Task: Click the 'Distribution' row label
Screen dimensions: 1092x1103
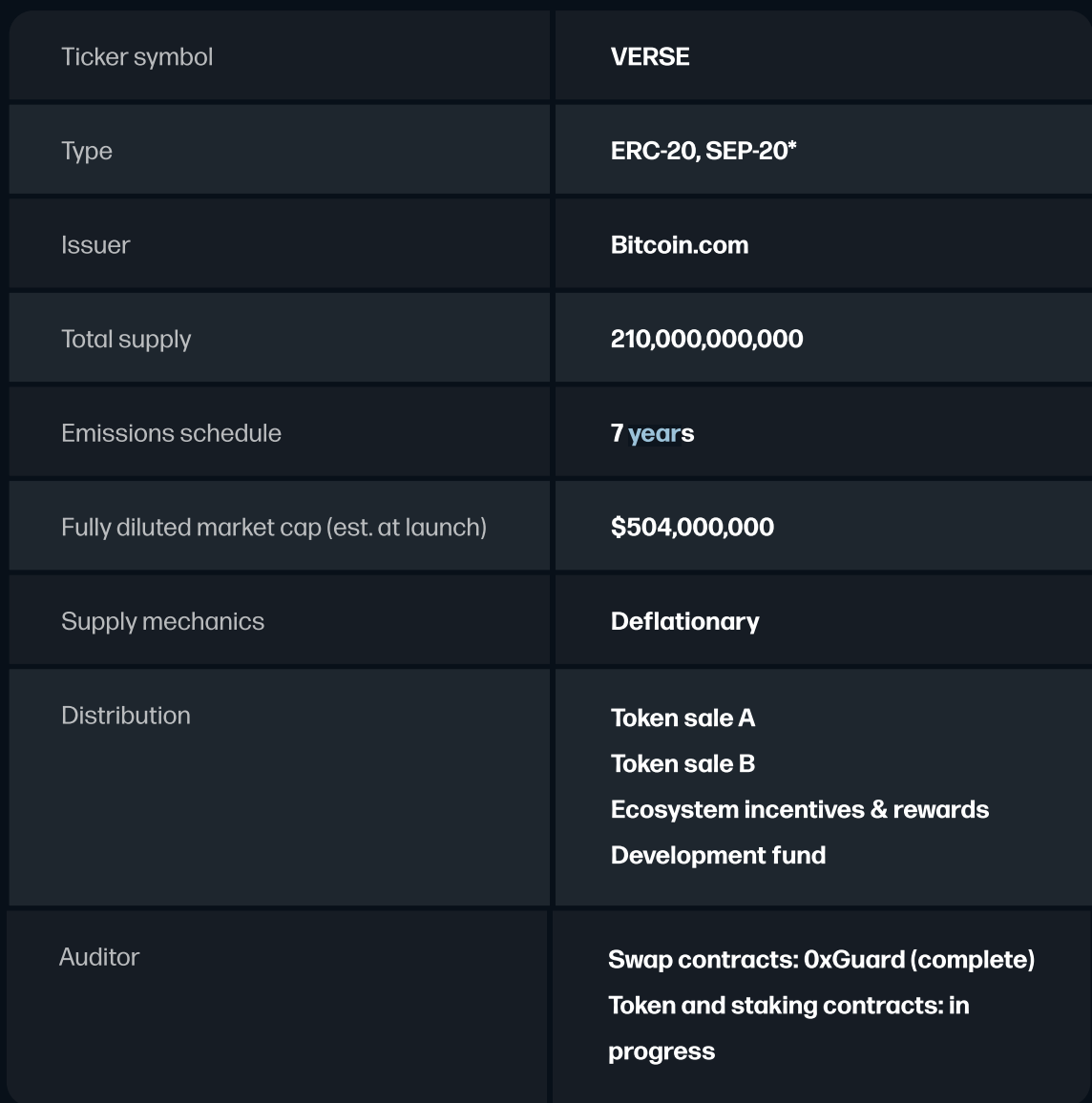Action: pos(126,716)
